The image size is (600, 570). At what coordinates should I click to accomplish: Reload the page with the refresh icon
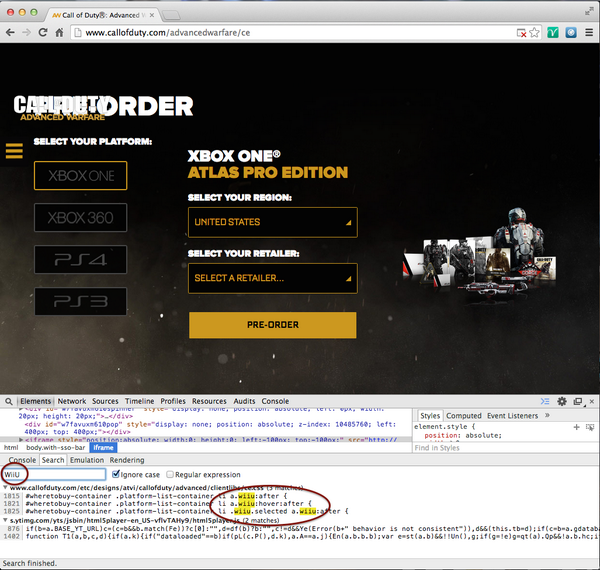pos(41,32)
